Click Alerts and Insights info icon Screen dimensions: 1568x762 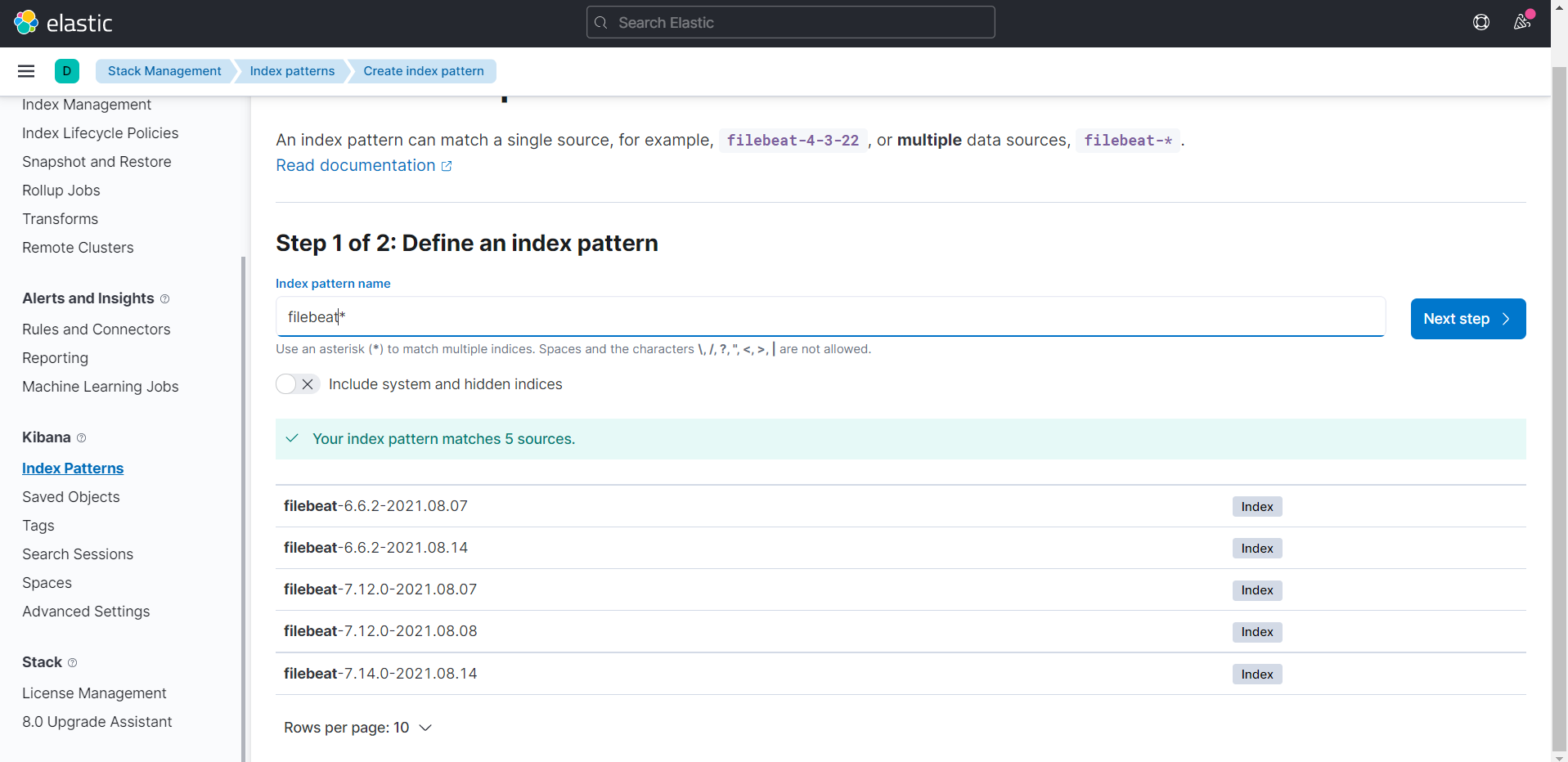[x=165, y=299]
